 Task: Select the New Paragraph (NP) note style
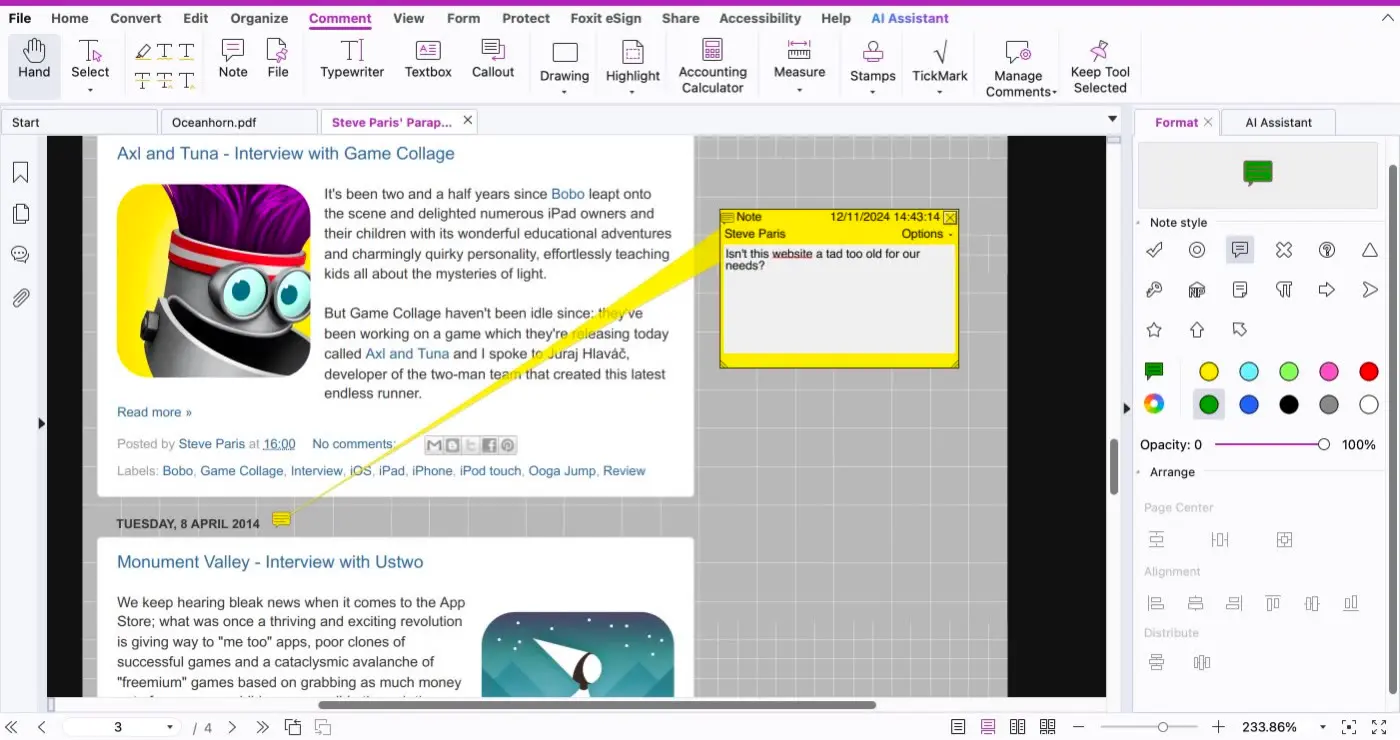[x=1197, y=290]
